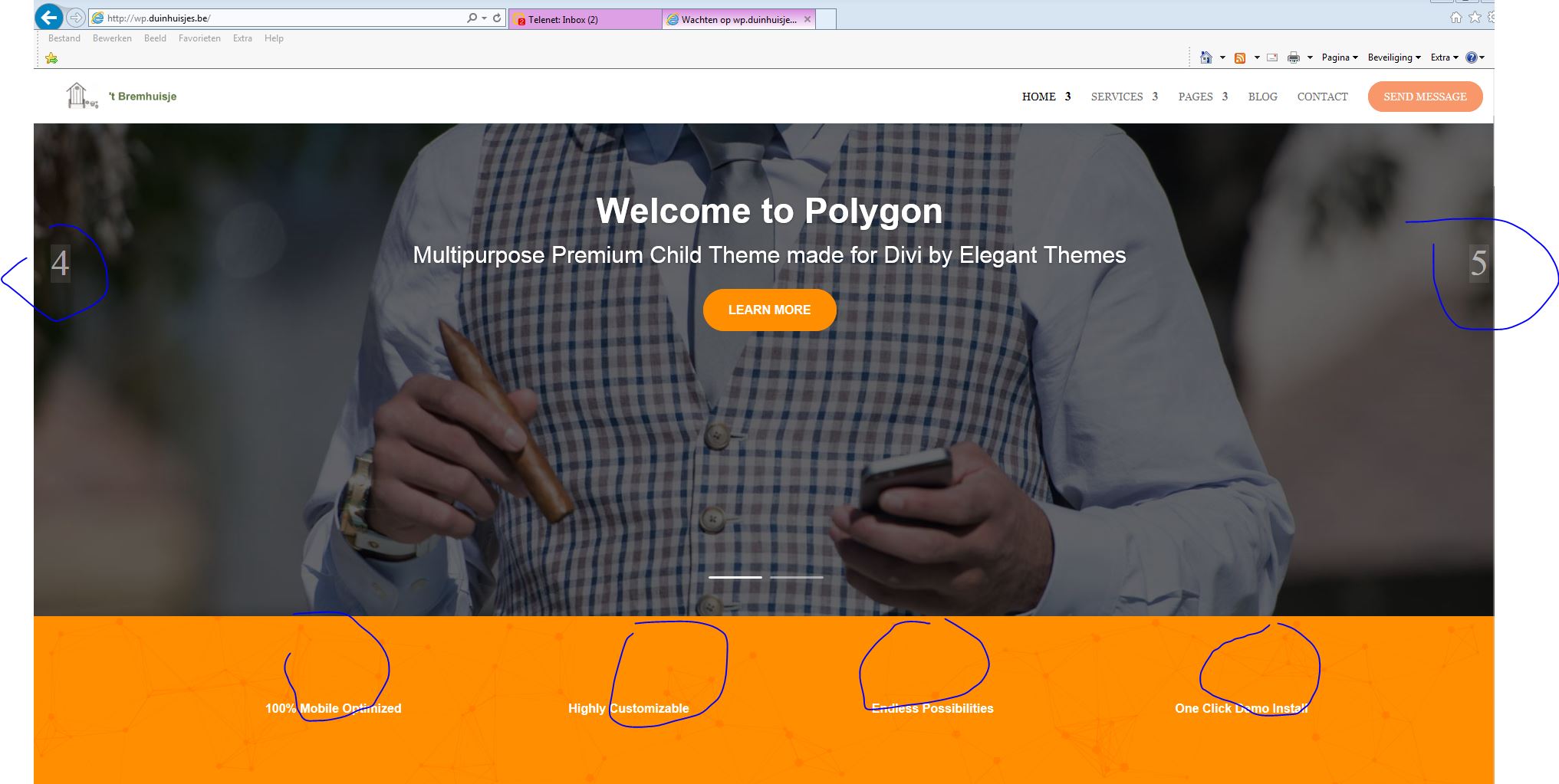This screenshot has width=1559, height=784.
Task: Expand the Home page dropdown arrow
Action: pos(1222,57)
